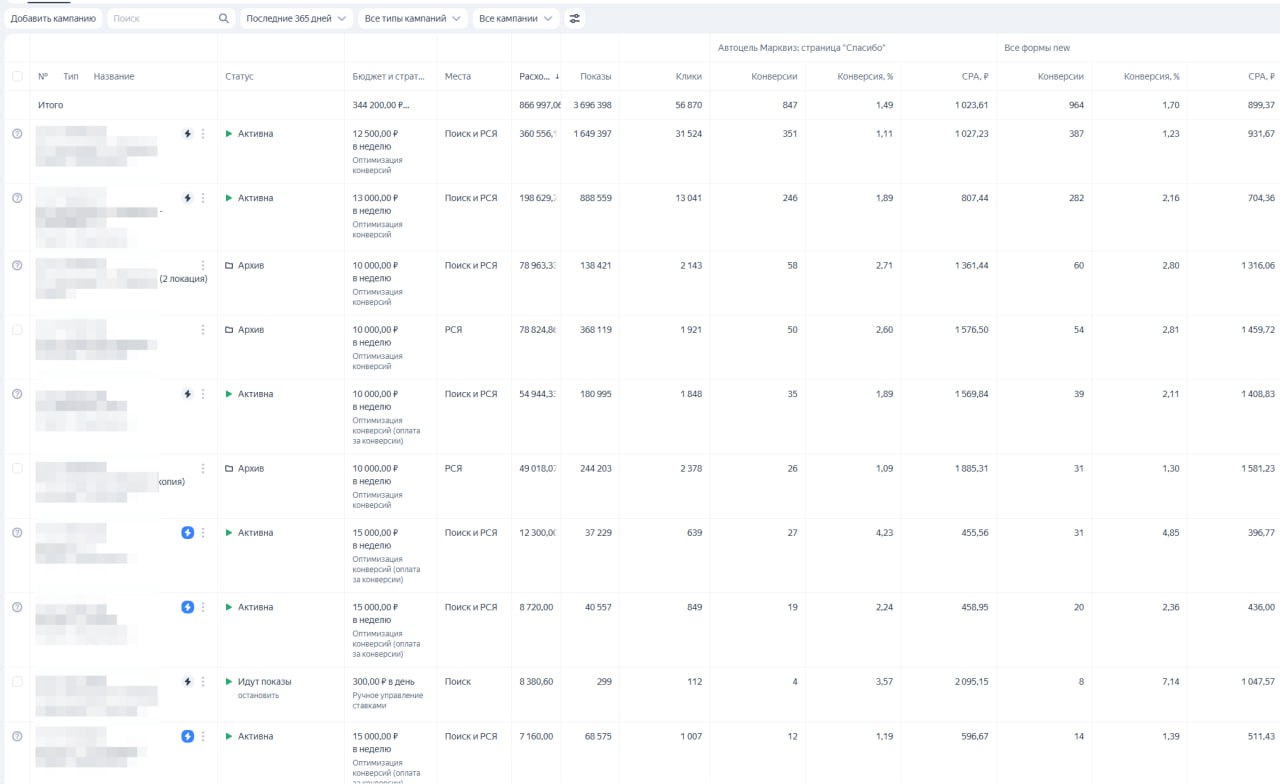Open the Последние 365 дней period dropdown

(x=298, y=18)
